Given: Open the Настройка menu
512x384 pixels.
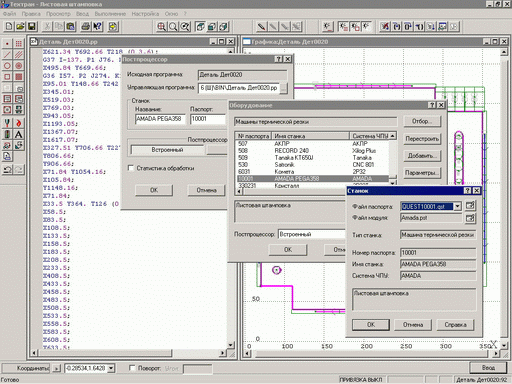Looking at the screenshot, I should 145,14.
